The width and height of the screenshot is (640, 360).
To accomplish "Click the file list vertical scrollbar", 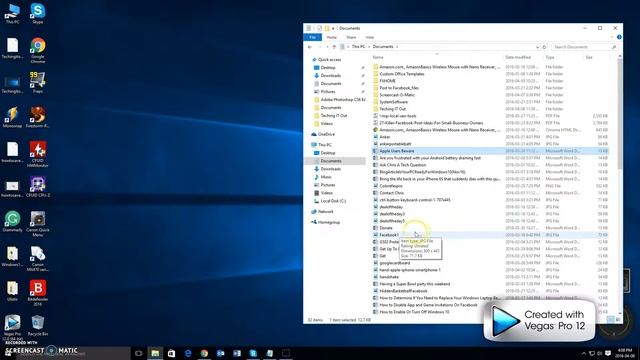I will (620, 114).
